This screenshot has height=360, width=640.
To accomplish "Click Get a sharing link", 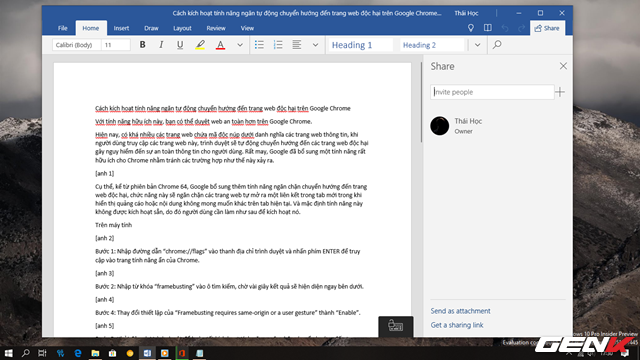I will pyautogui.click(x=457, y=325).
